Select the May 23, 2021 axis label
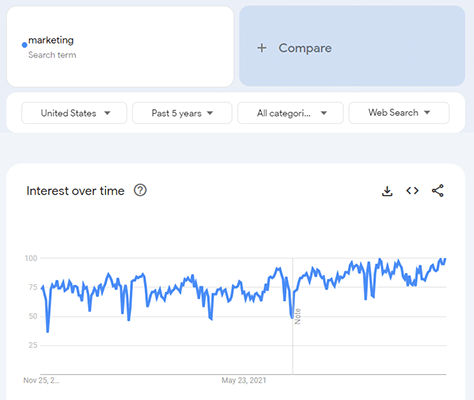Viewport: 474px width, 400px height. tap(244, 380)
